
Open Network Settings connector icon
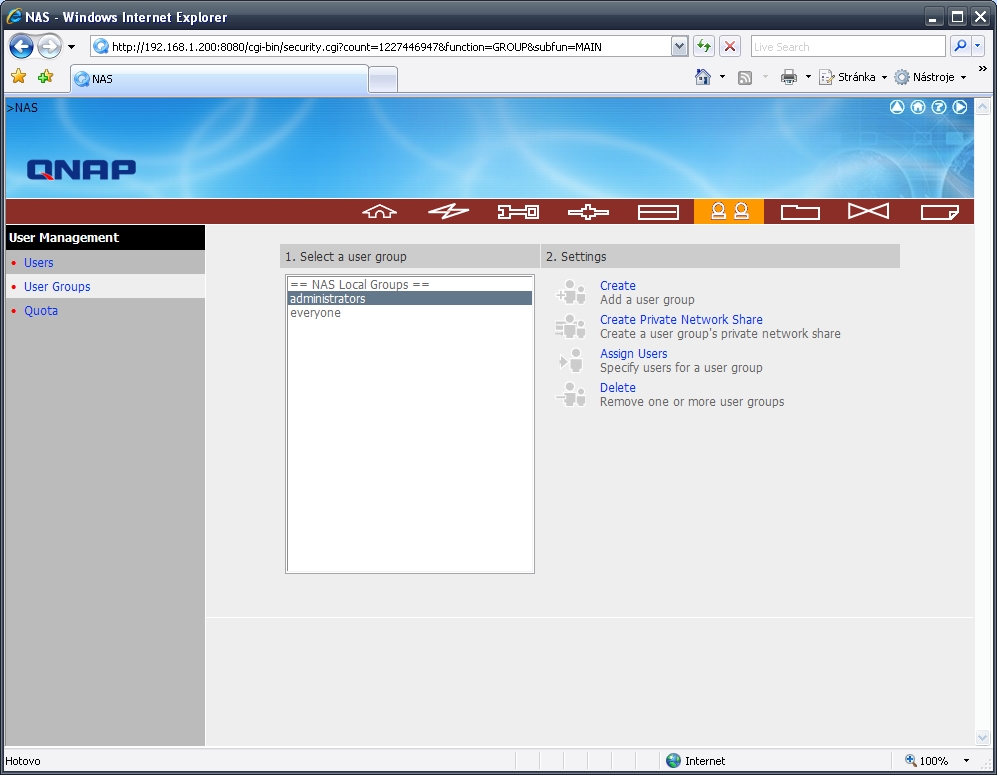[x=588, y=212]
